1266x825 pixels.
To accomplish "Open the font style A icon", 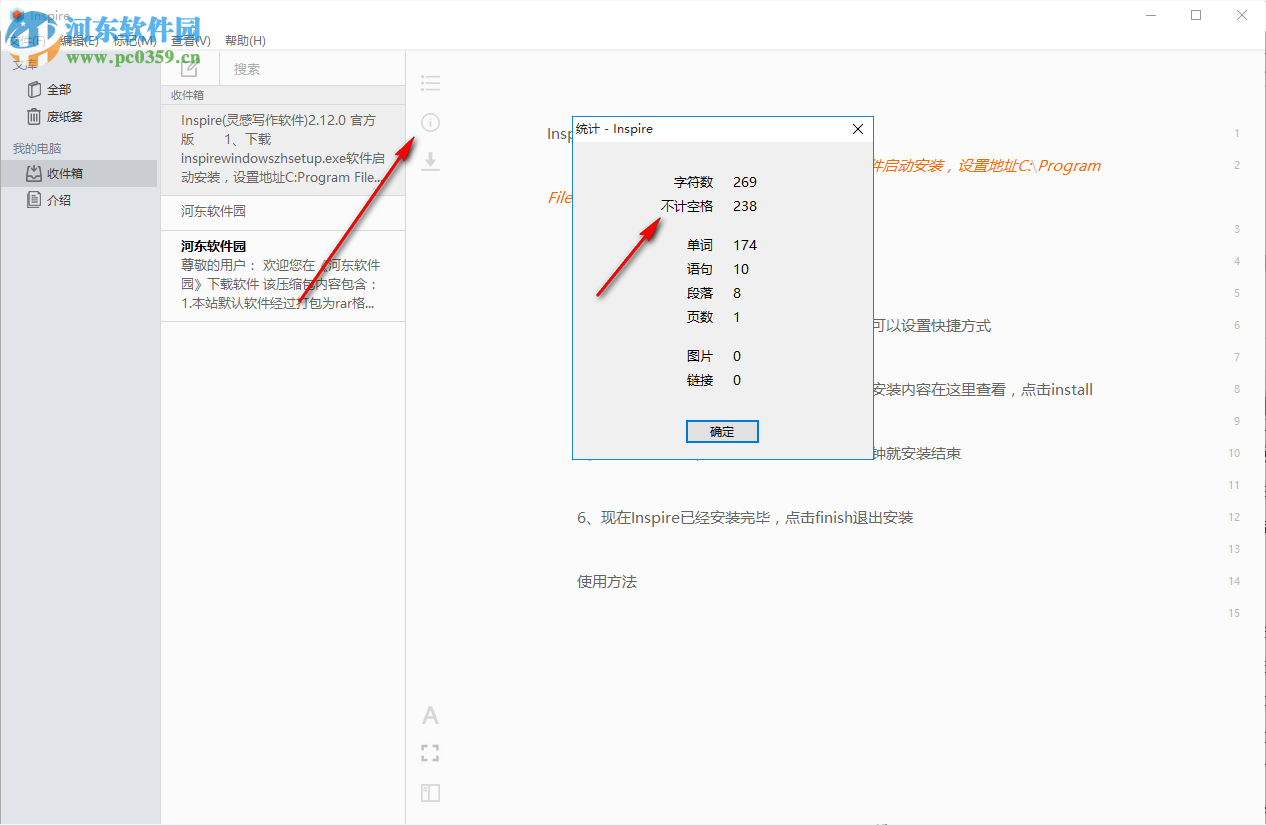I will [430, 715].
